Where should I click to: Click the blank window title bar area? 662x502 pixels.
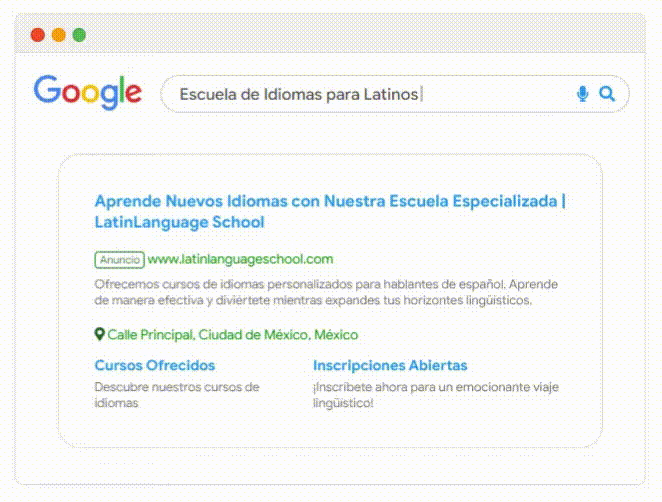click(350, 35)
